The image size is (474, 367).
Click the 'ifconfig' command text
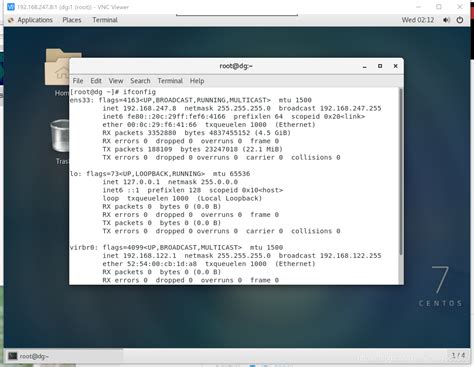139,92
